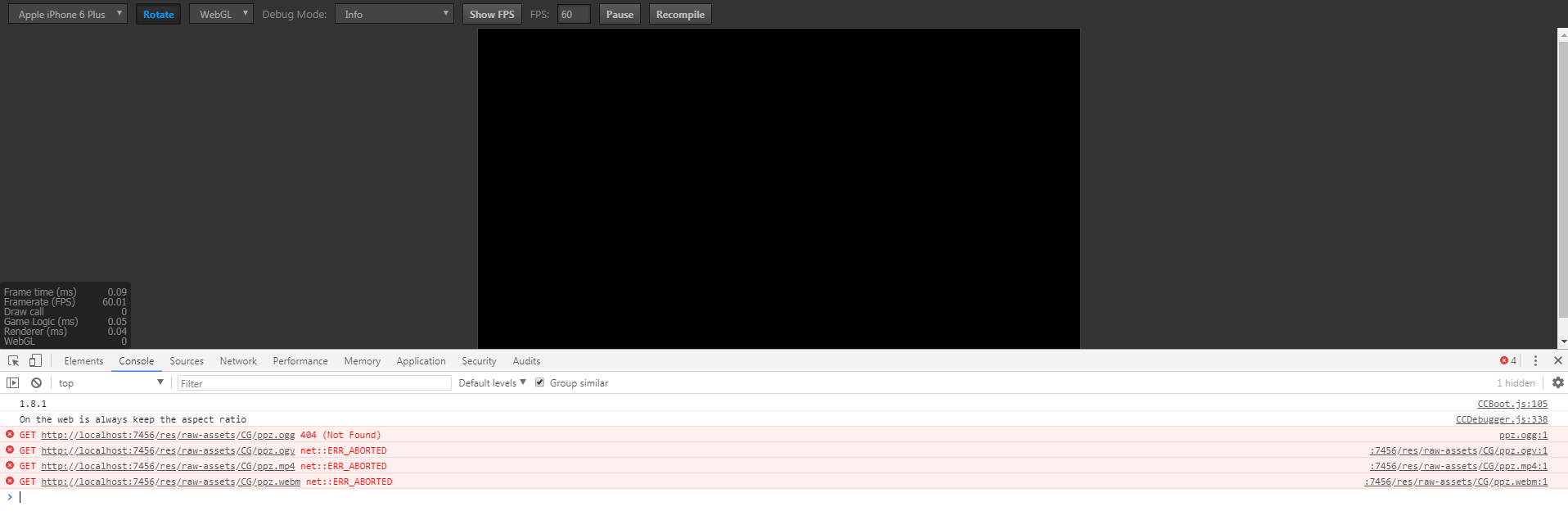Image resolution: width=1568 pixels, height=520 pixels.
Task: Click the scrollbar down arrow
Action: point(1563,341)
